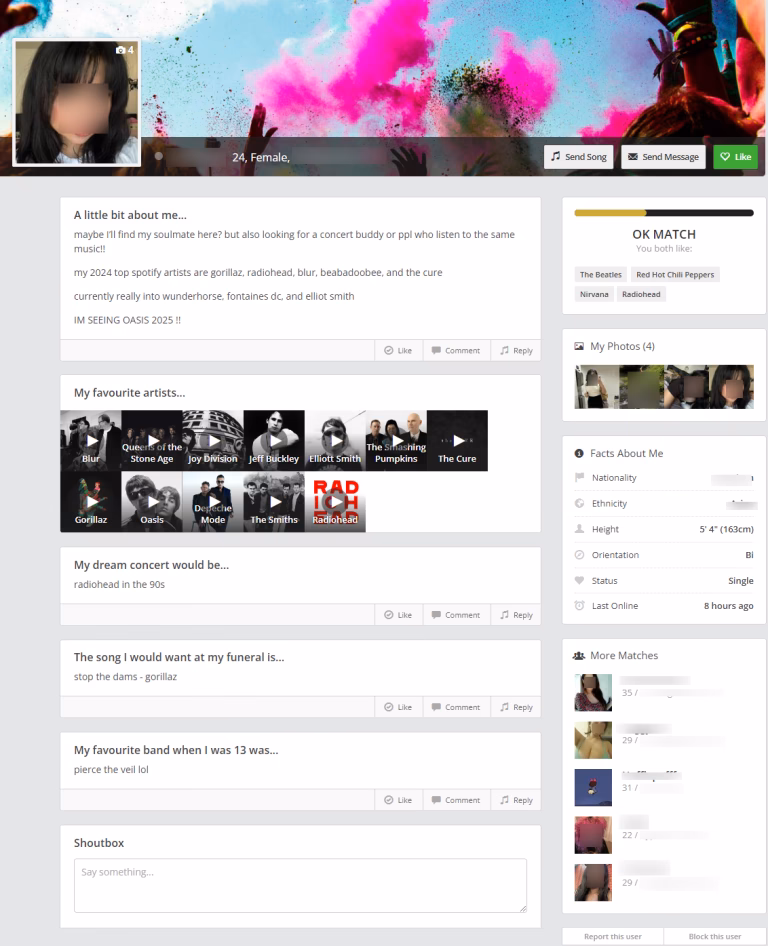Image resolution: width=768 pixels, height=946 pixels.
Task: Click the Block this user link
Action: click(x=715, y=936)
